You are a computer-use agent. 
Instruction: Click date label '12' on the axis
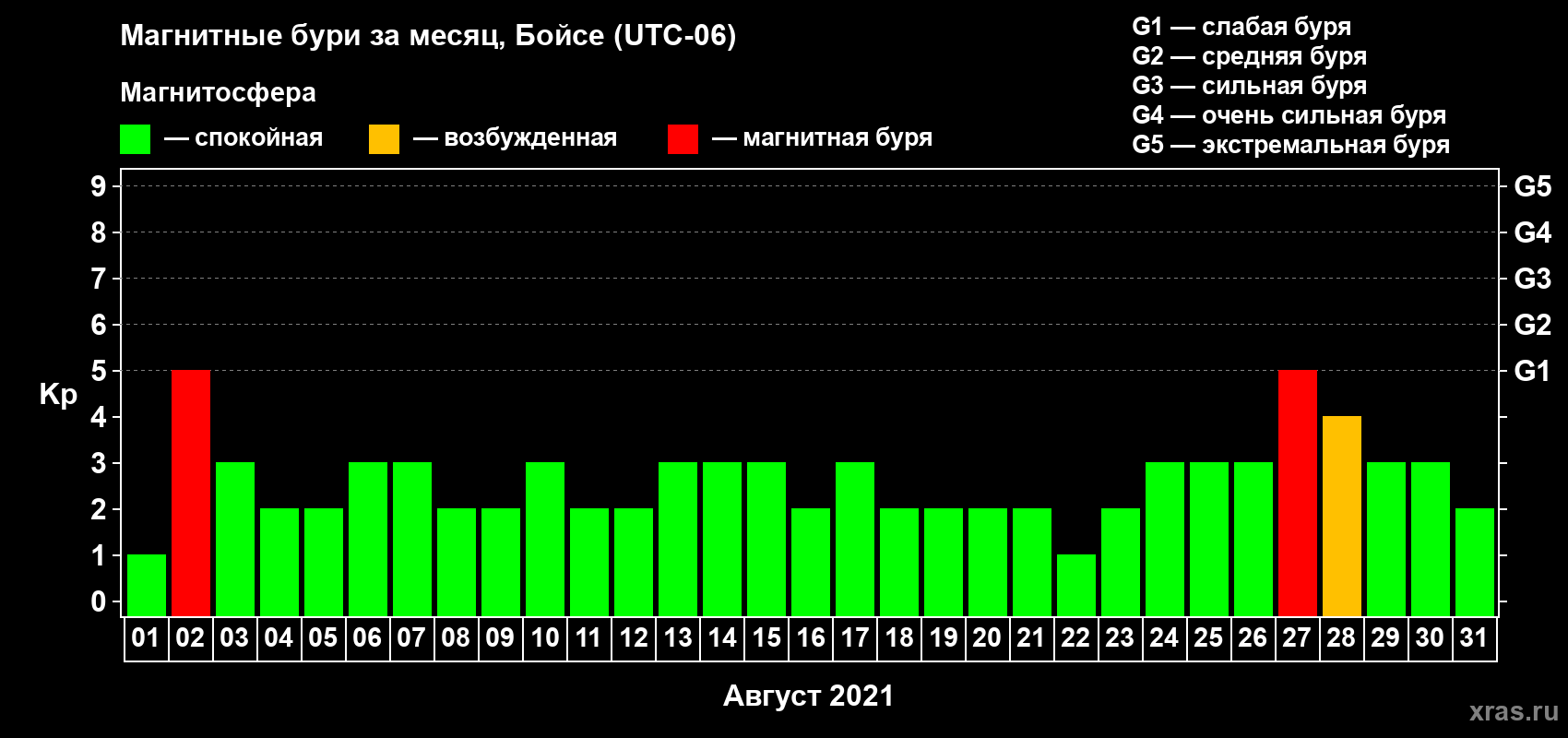tap(633, 637)
